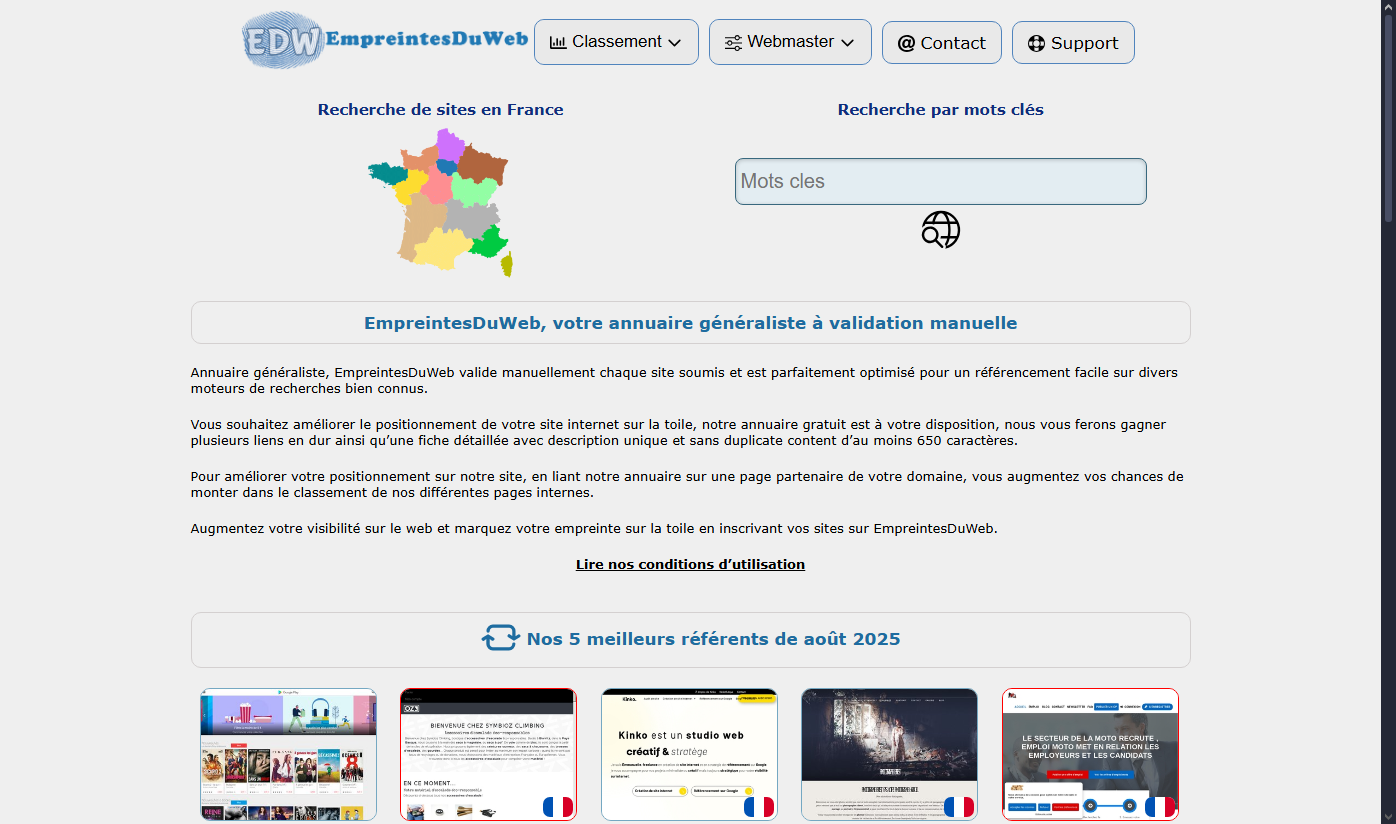Expand the Webmaster dropdown
The width and height of the screenshot is (1396, 824).
point(790,41)
